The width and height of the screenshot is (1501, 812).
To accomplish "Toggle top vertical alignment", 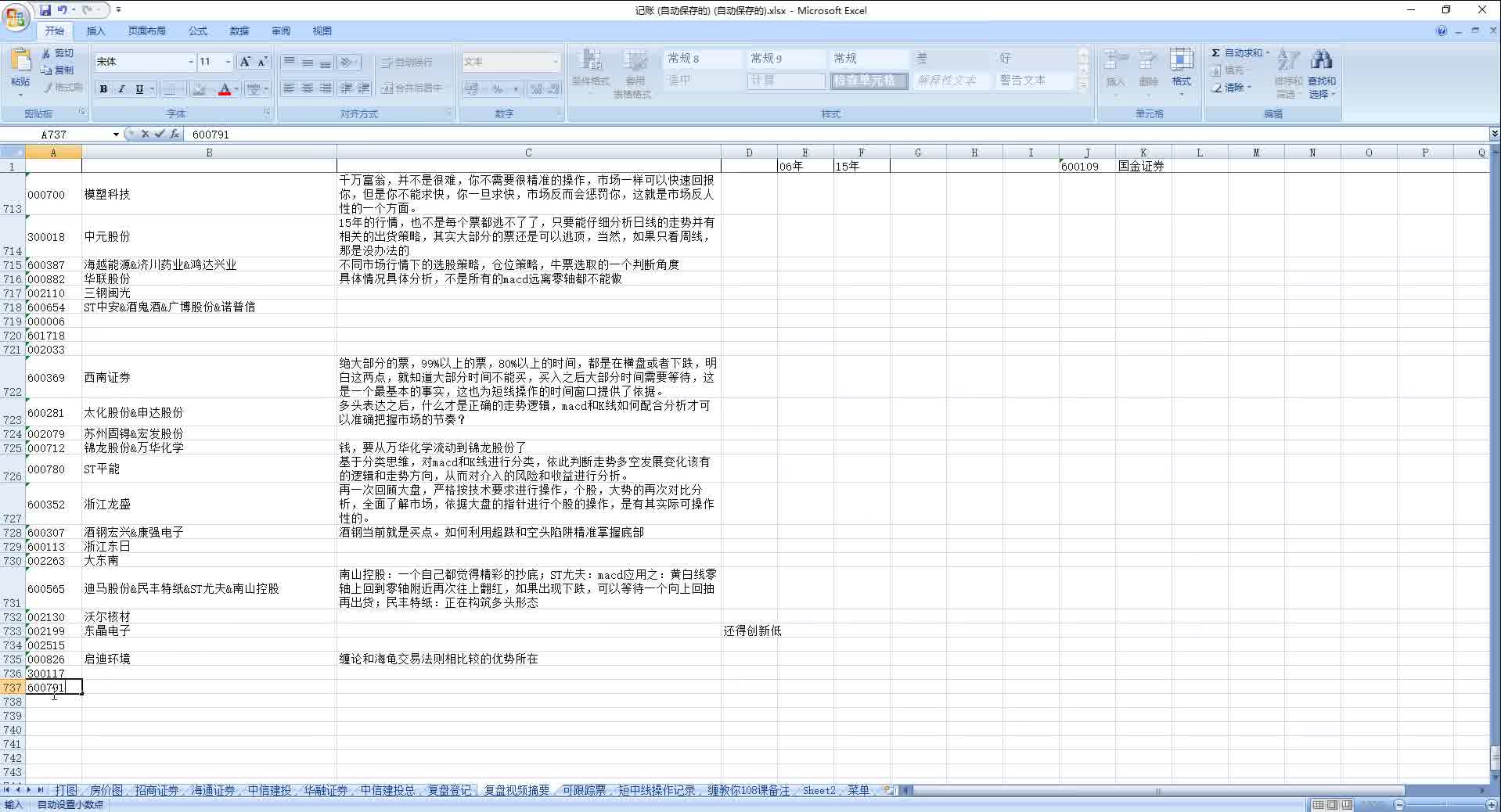I will click(289, 62).
